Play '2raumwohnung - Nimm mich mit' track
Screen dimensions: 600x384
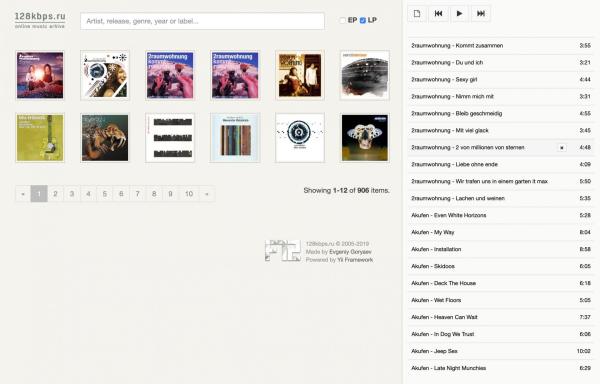coord(501,97)
